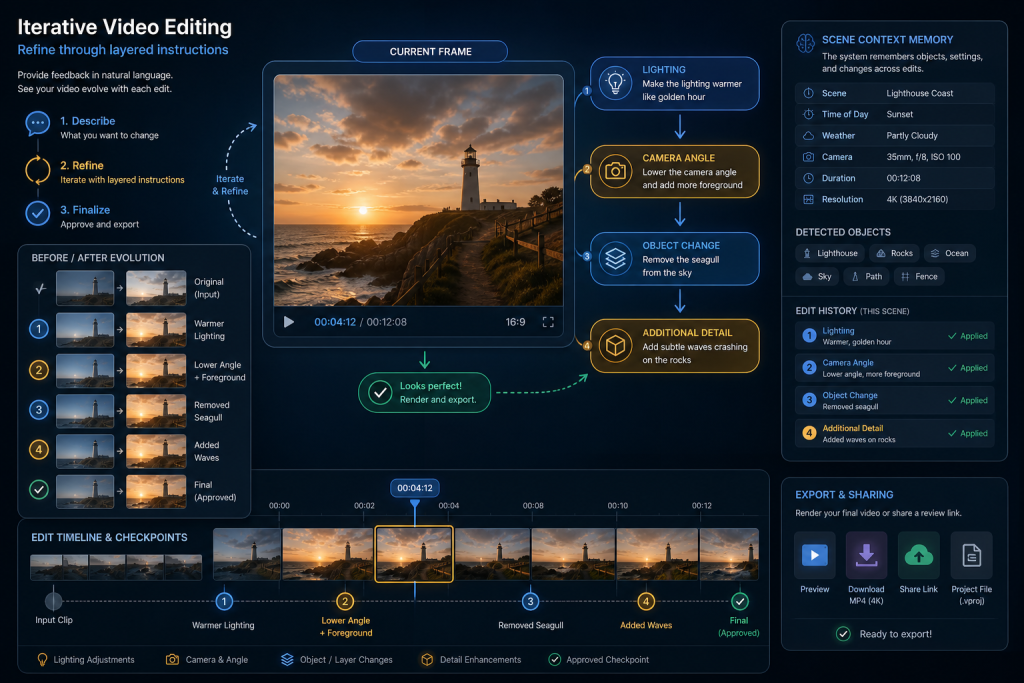Viewport: 1024px width, 683px height.
Task: Click the Lighting lightbulb icon
Action: point(615,83)
